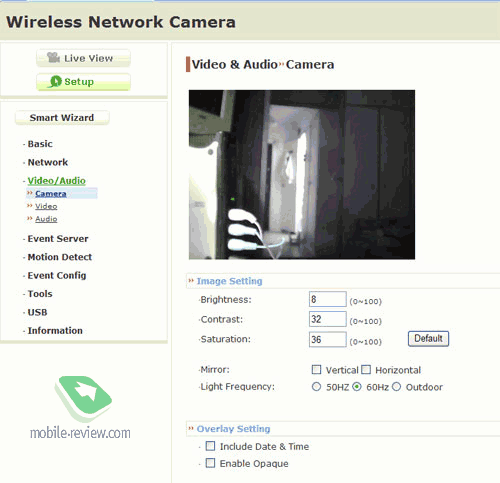Click the green Setup icon
500x483 pixels.
[x=55, y=81]
